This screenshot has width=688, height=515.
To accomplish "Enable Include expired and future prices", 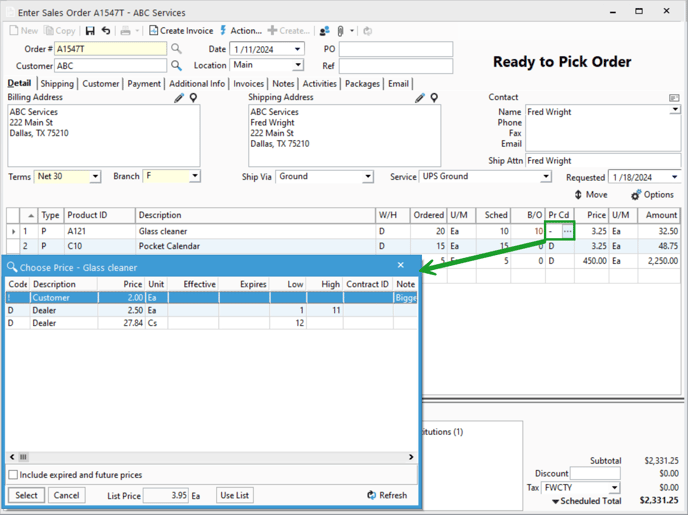I will coord(14,475).
